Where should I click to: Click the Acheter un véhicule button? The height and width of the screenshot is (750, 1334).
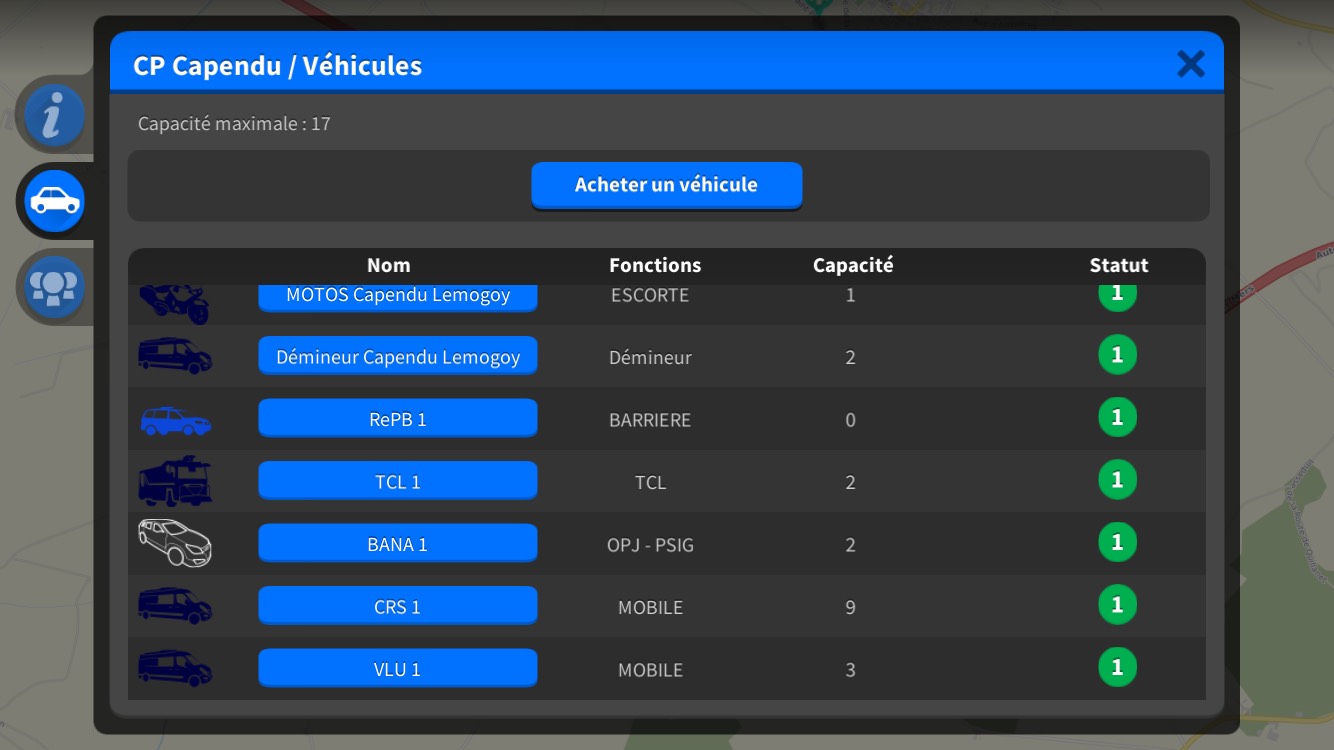click(x=666, y=185)
